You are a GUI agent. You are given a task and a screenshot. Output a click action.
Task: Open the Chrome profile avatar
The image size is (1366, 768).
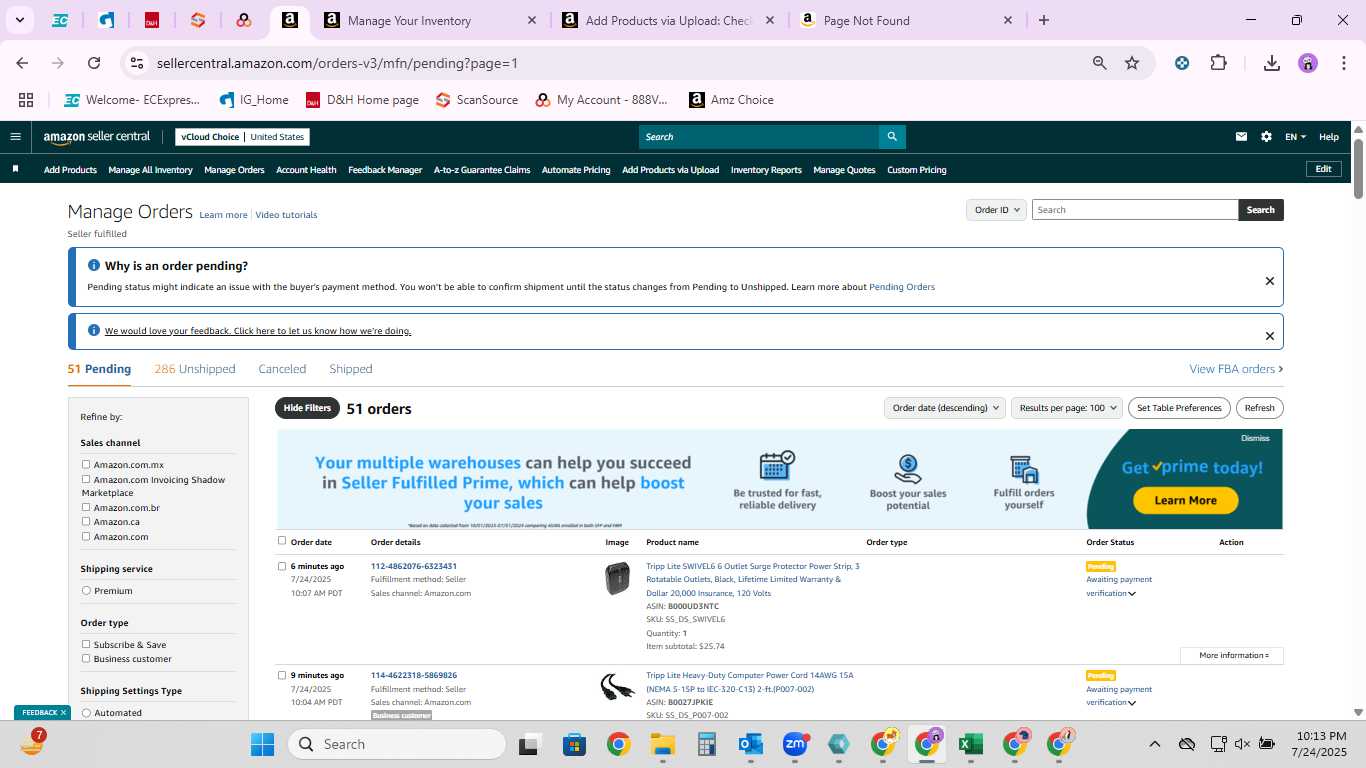click(x=1308, y=63)
